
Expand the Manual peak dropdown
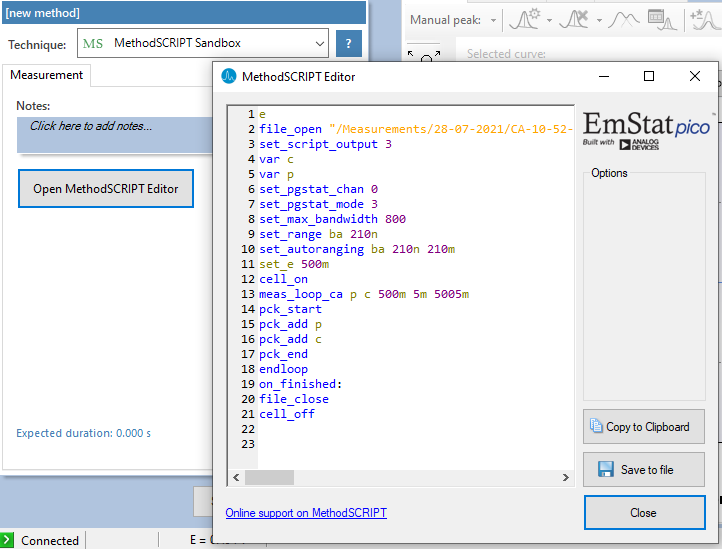point(493,20)
